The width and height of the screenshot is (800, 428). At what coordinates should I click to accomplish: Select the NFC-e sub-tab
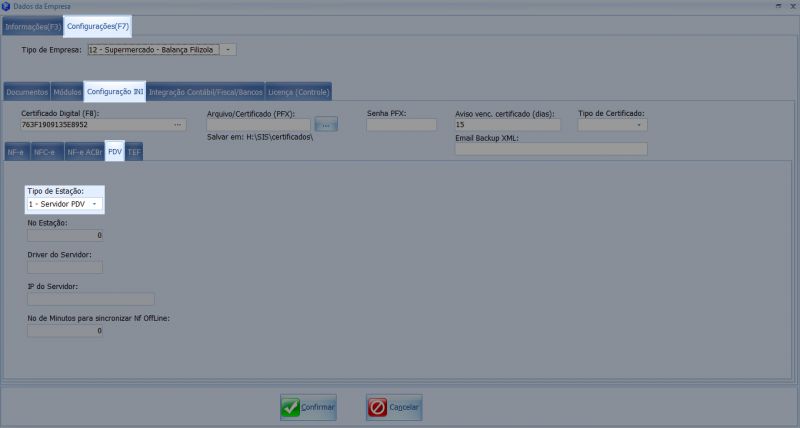(45, 152)
